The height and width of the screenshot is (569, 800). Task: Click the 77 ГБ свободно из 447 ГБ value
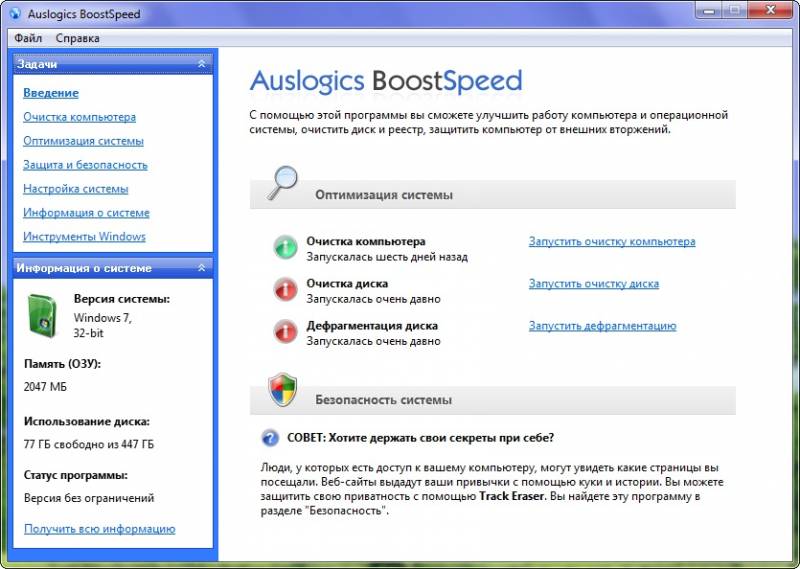click(89, 444)
